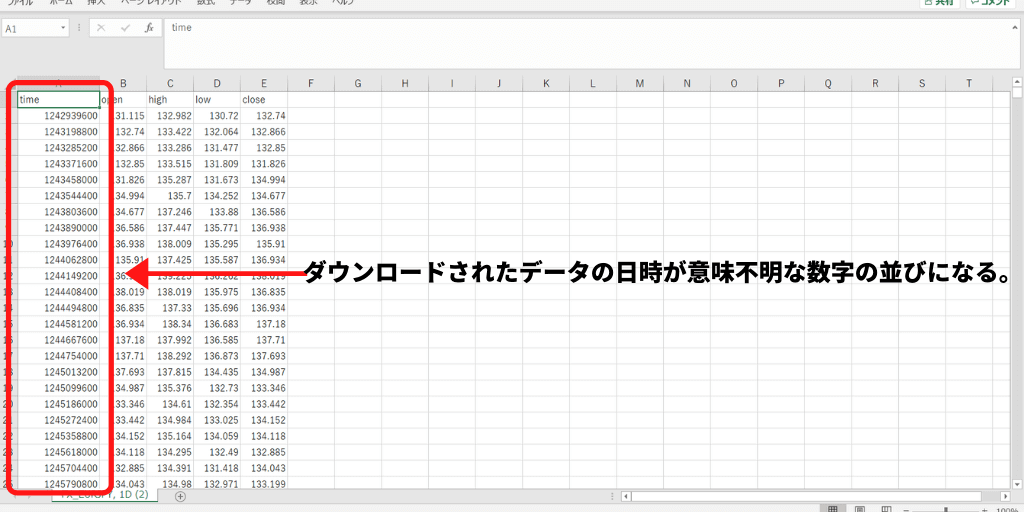Select the cell with timestamp 1243544400
The height and width of the screenshot is (512, 1024).
(x=59, y=195)
